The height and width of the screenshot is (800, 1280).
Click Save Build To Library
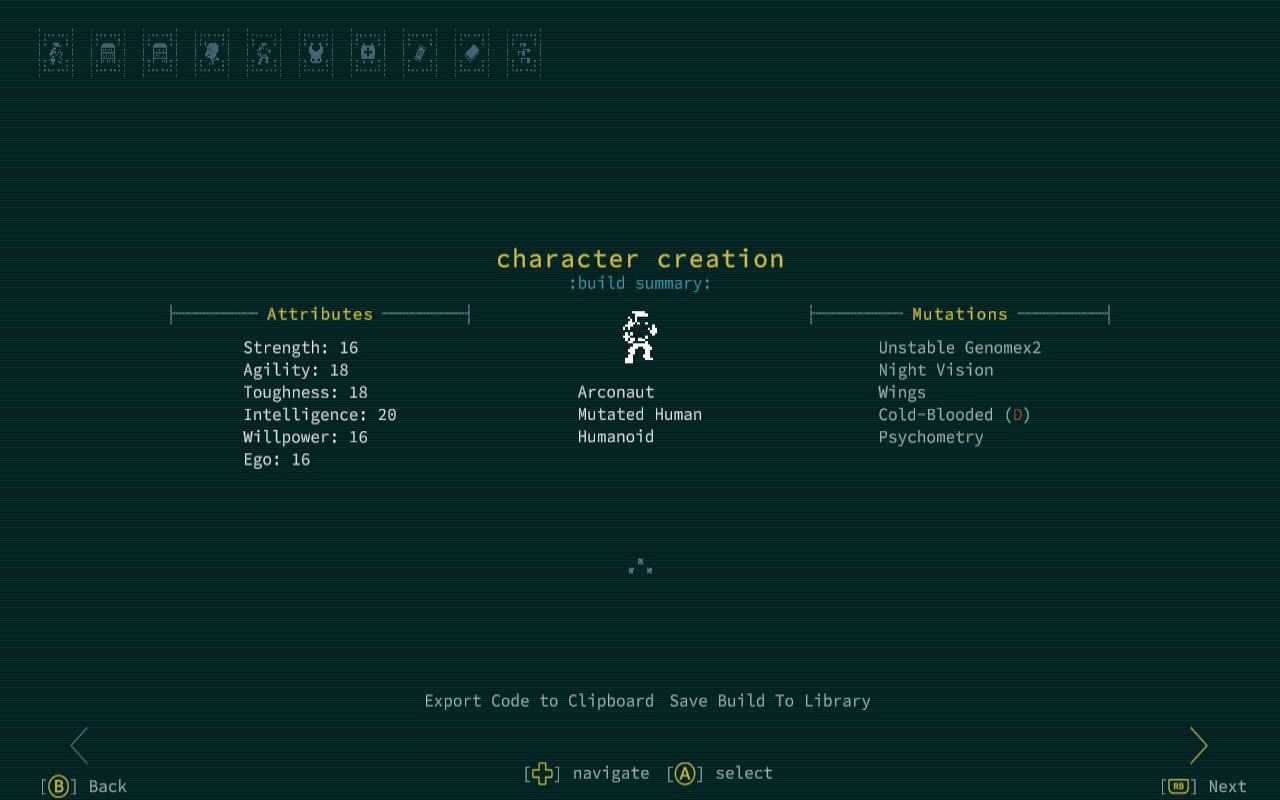click(x=770, y=701)
